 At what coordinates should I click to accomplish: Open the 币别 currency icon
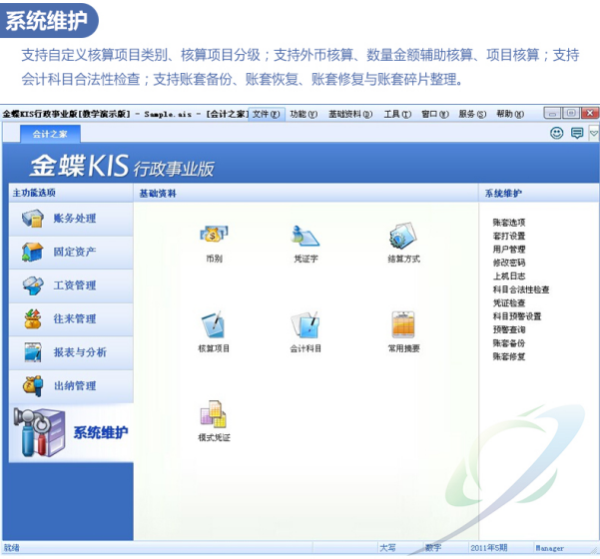click(x=214, y=235)
